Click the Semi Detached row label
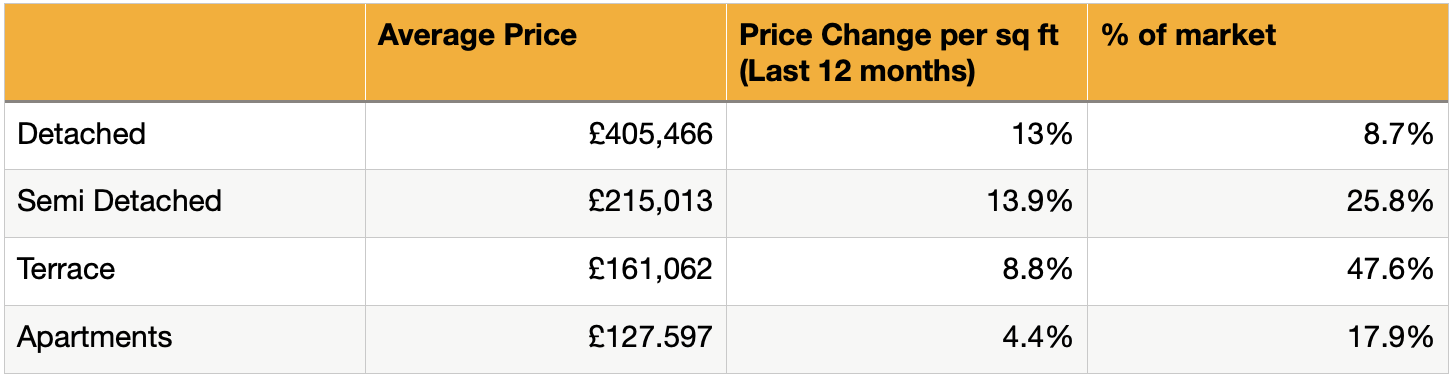This screenshot has height=378, width=1454. [185, 203]
